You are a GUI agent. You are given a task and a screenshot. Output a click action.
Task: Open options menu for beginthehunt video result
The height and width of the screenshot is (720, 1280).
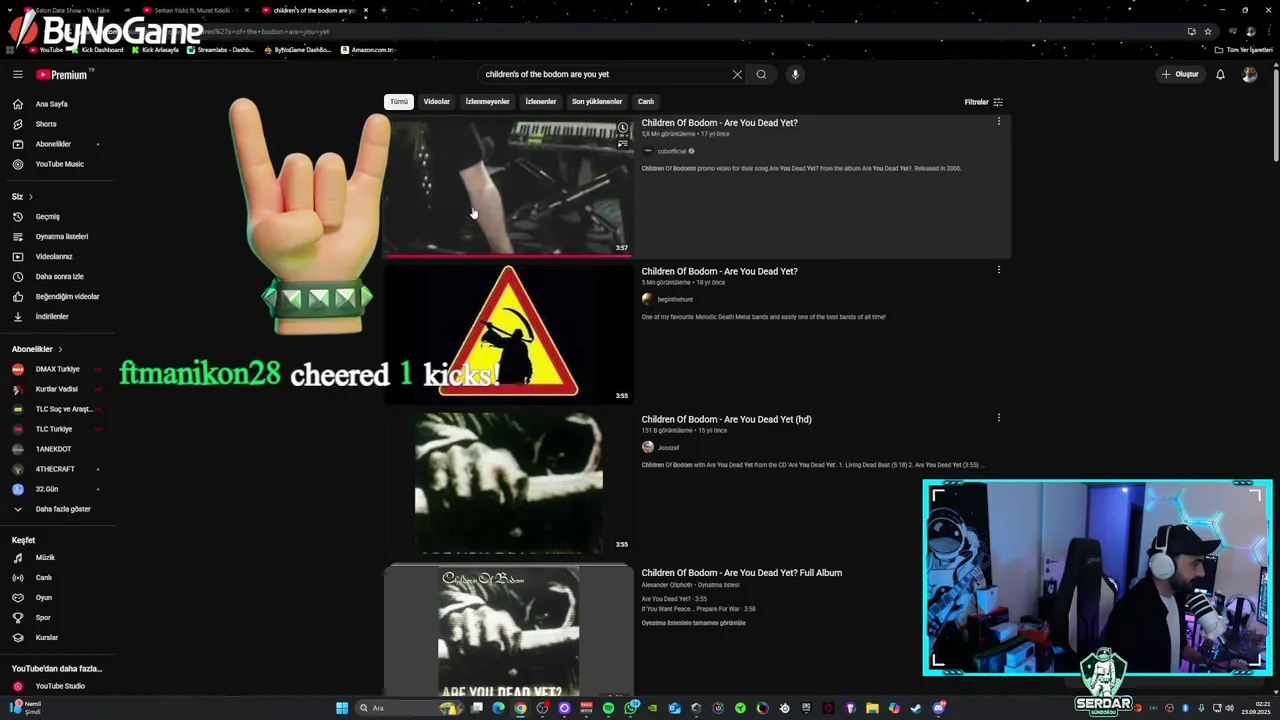pos(998,270)
